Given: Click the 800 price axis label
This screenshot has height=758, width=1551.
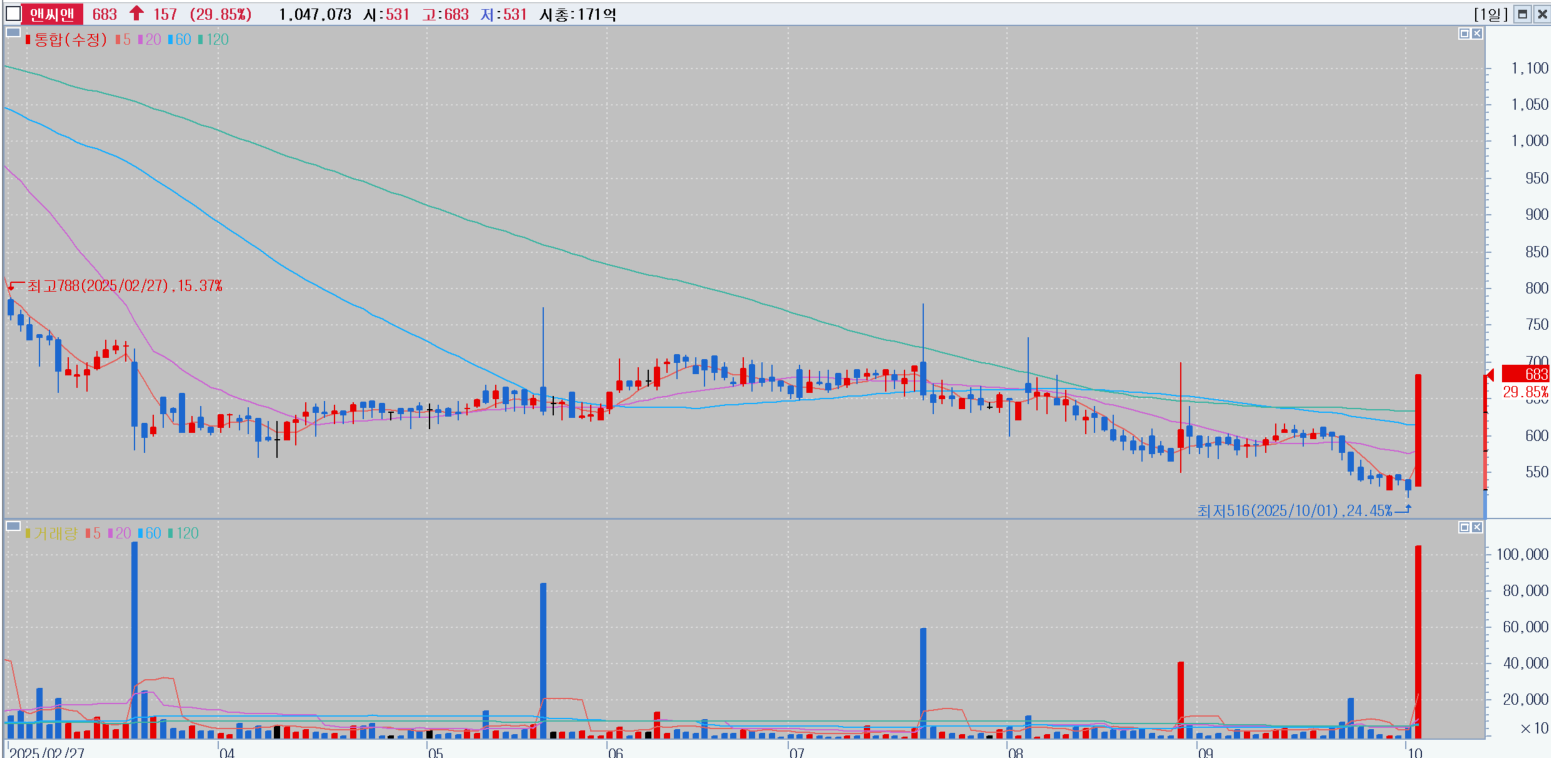Looking at the screenshot, I should point(1536,288).
